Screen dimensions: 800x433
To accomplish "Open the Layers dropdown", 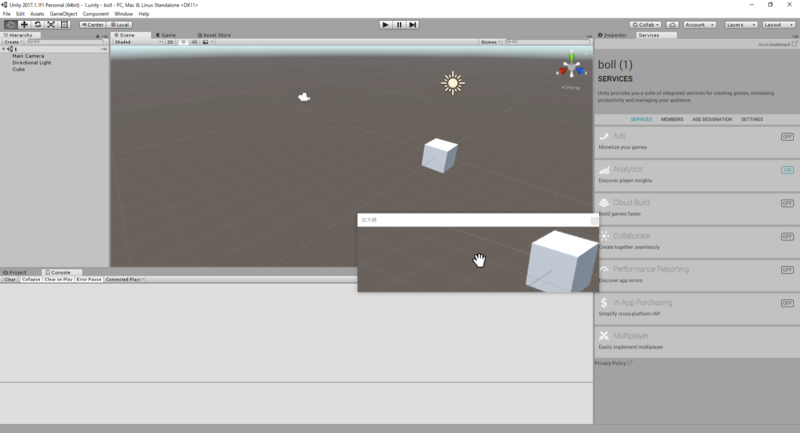I will point(741,24).
